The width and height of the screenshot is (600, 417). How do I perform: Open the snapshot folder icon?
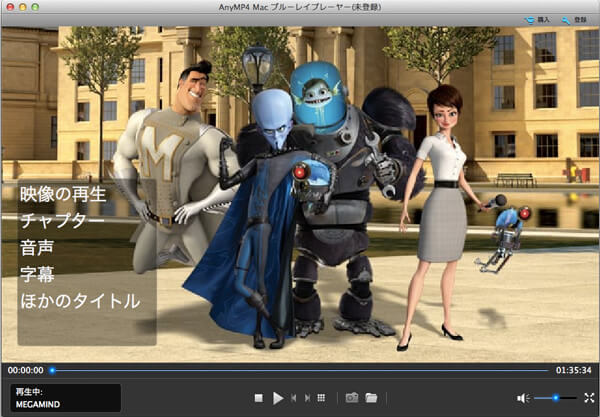click(371, 398)
